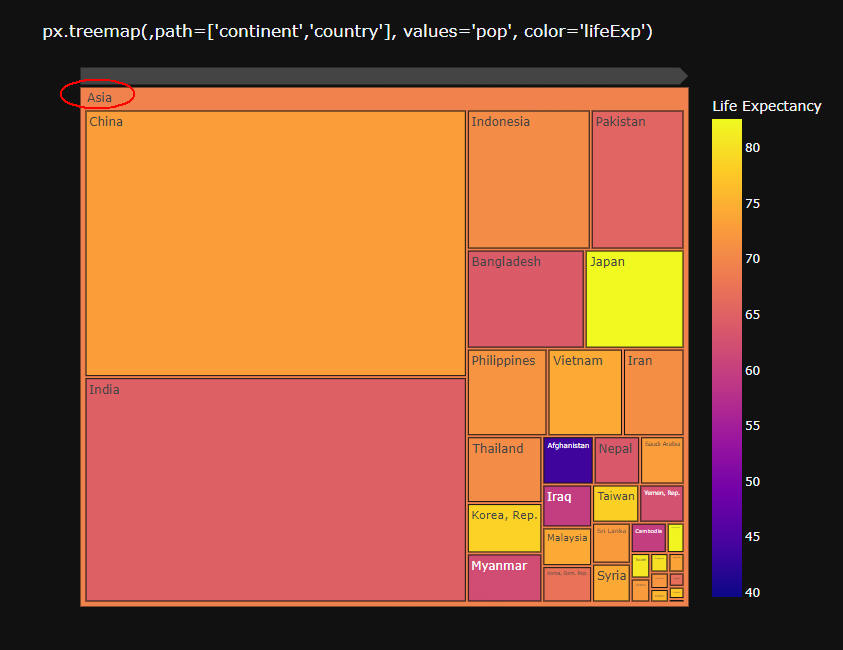This screenshot has height=650, width=843.
Task: Select the Saudi Arabia tile
Action: click(x=662, y=460)
